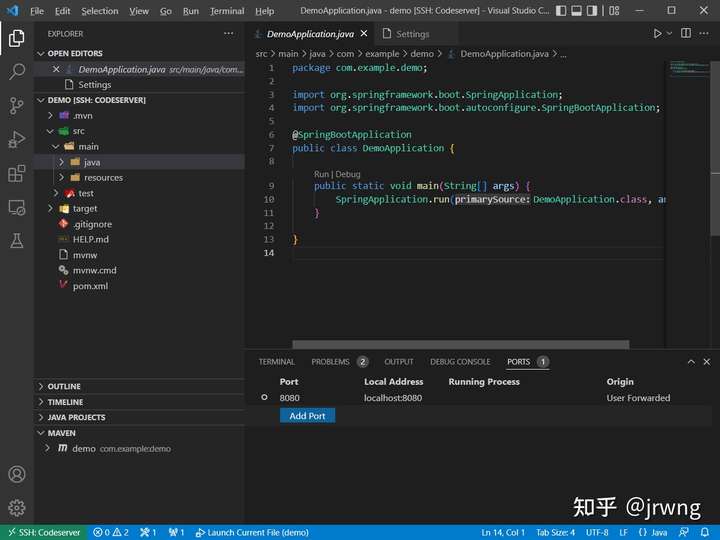The width and height of the screenshot is (720, 540).
Task: Collapse the DEMO [SSH: CODESERVER] folder section
Action: [x=41, y=100]
